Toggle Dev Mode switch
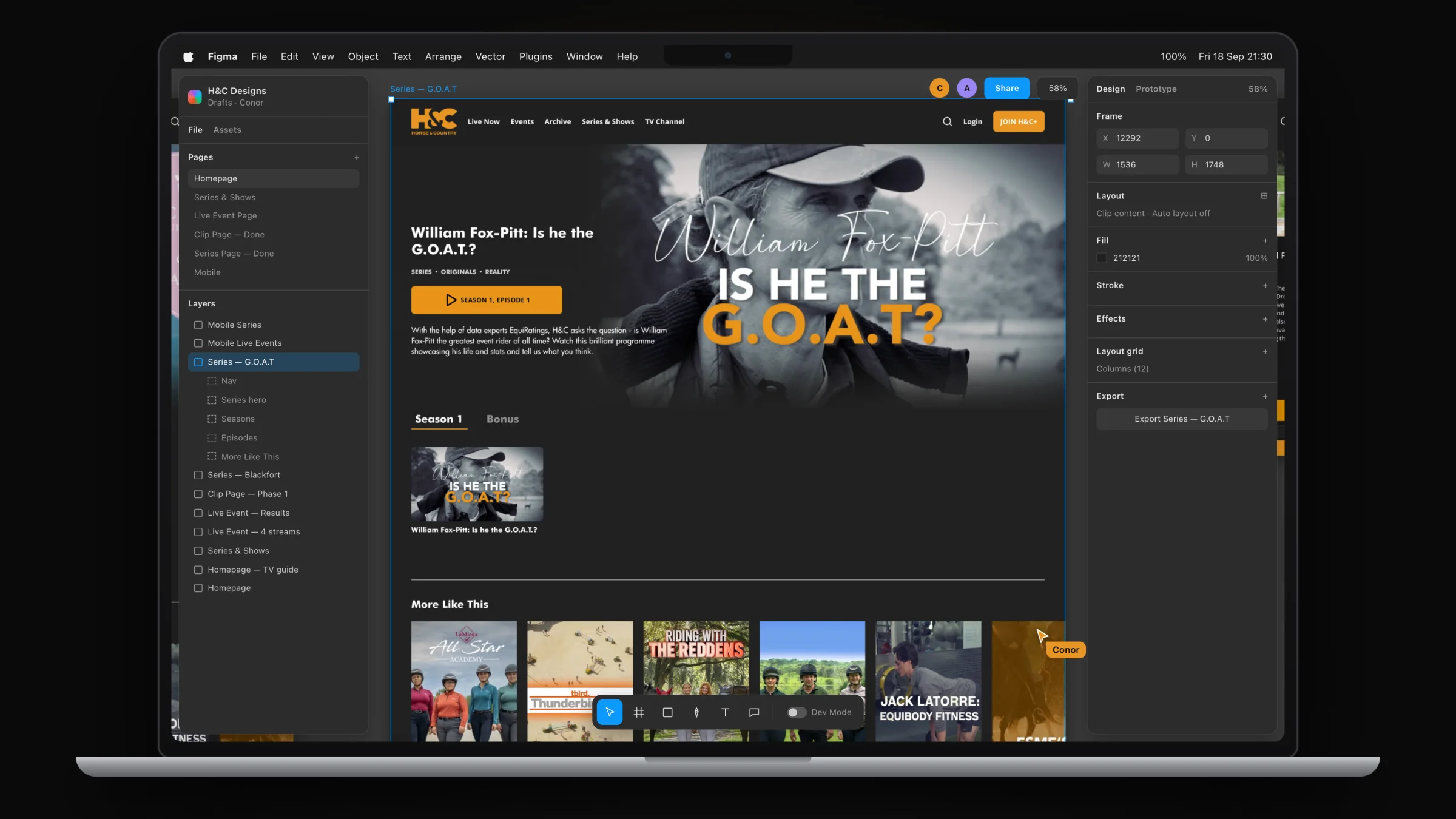This screenshot has width=1456, height=819. [797, 712]
